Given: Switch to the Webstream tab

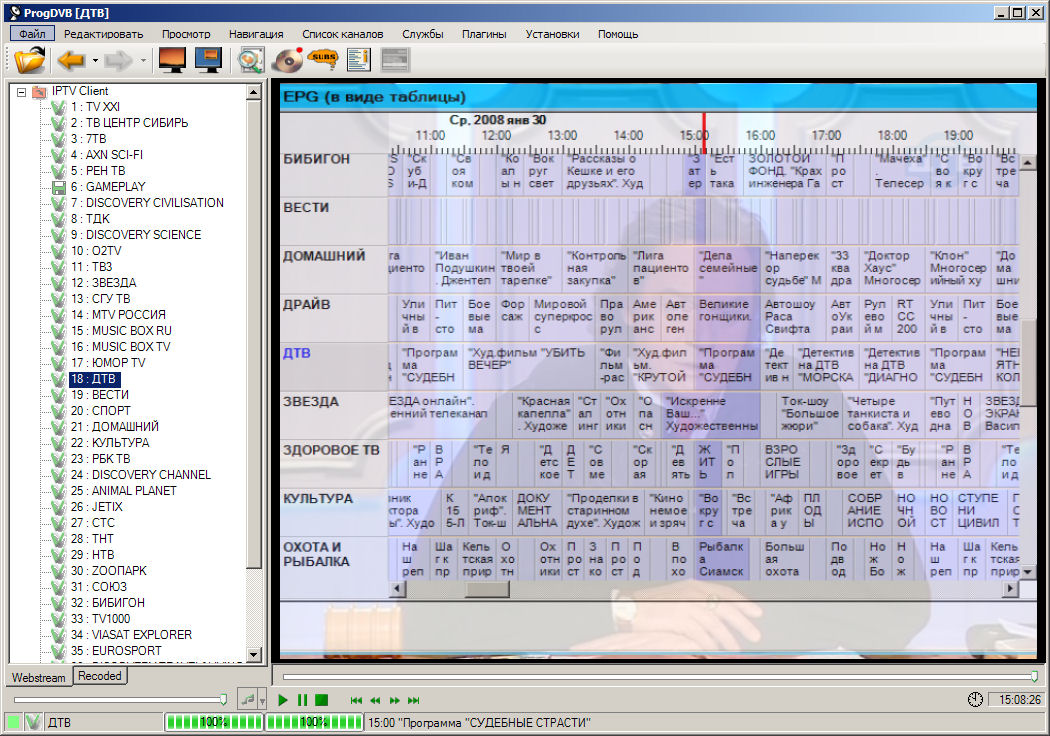Looking at the screenshot, I should [x=39, y=678].
